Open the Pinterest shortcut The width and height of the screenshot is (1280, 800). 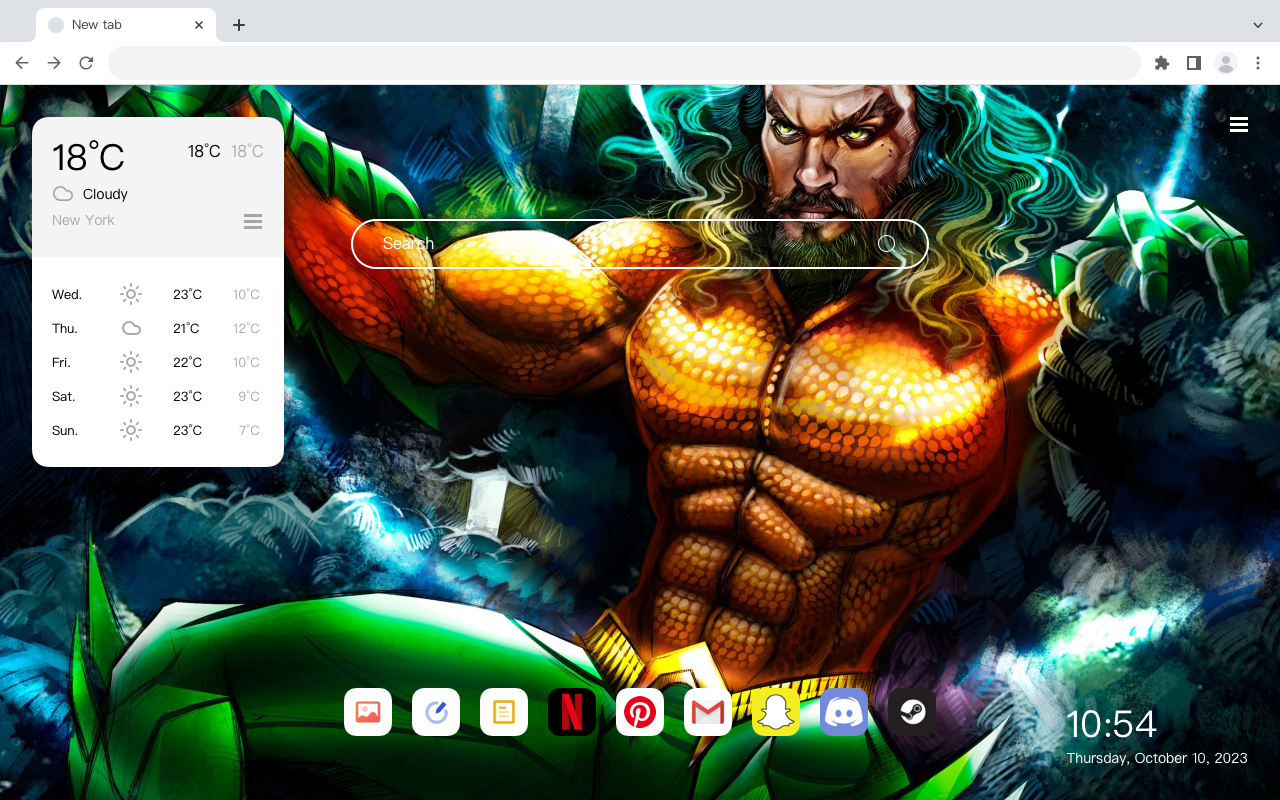click(640, 712)
